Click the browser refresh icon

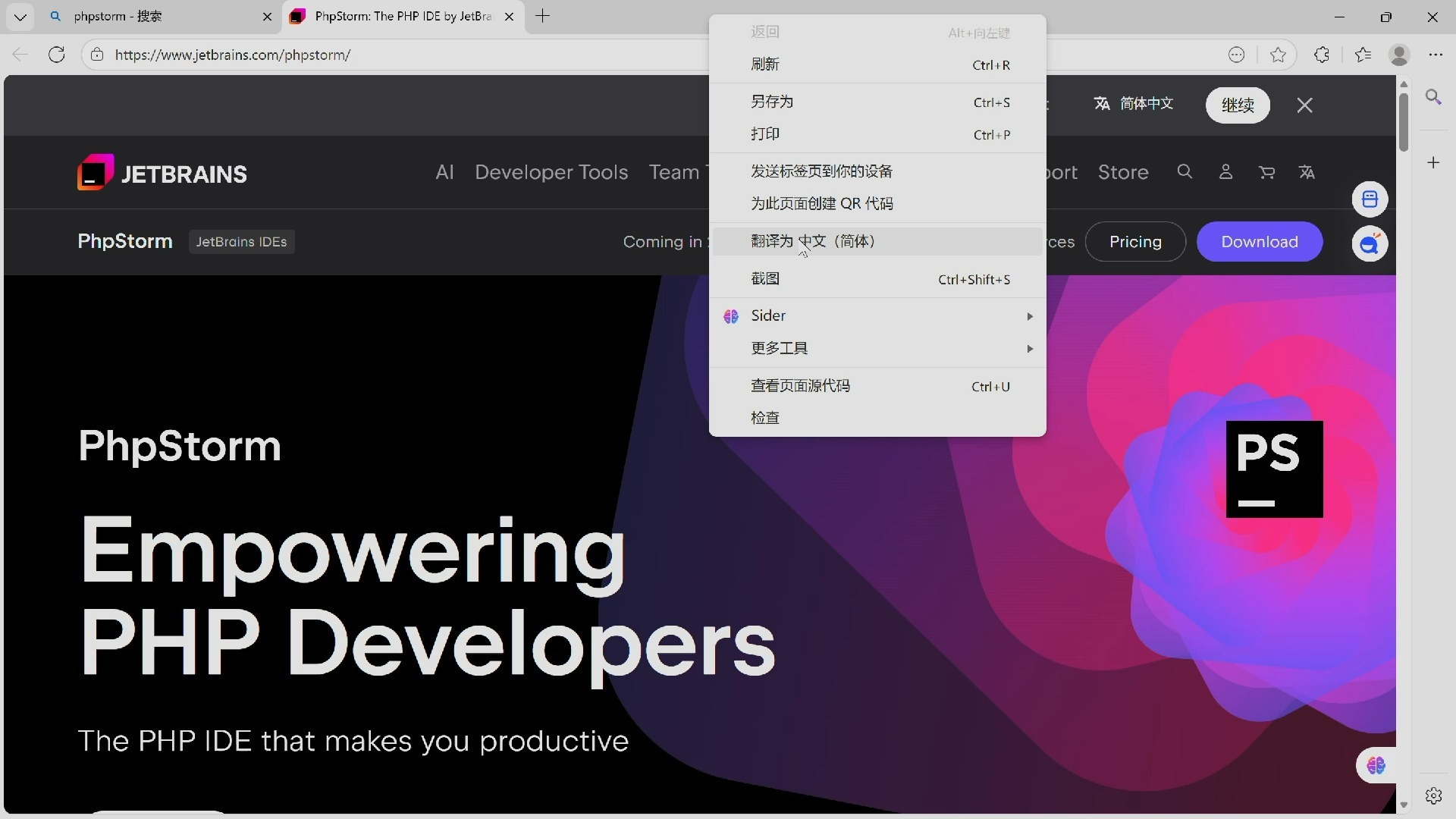point(56,55)
